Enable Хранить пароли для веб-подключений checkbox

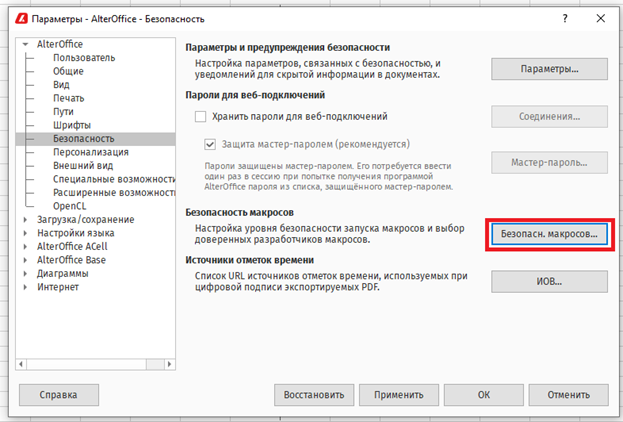[200, 116]
